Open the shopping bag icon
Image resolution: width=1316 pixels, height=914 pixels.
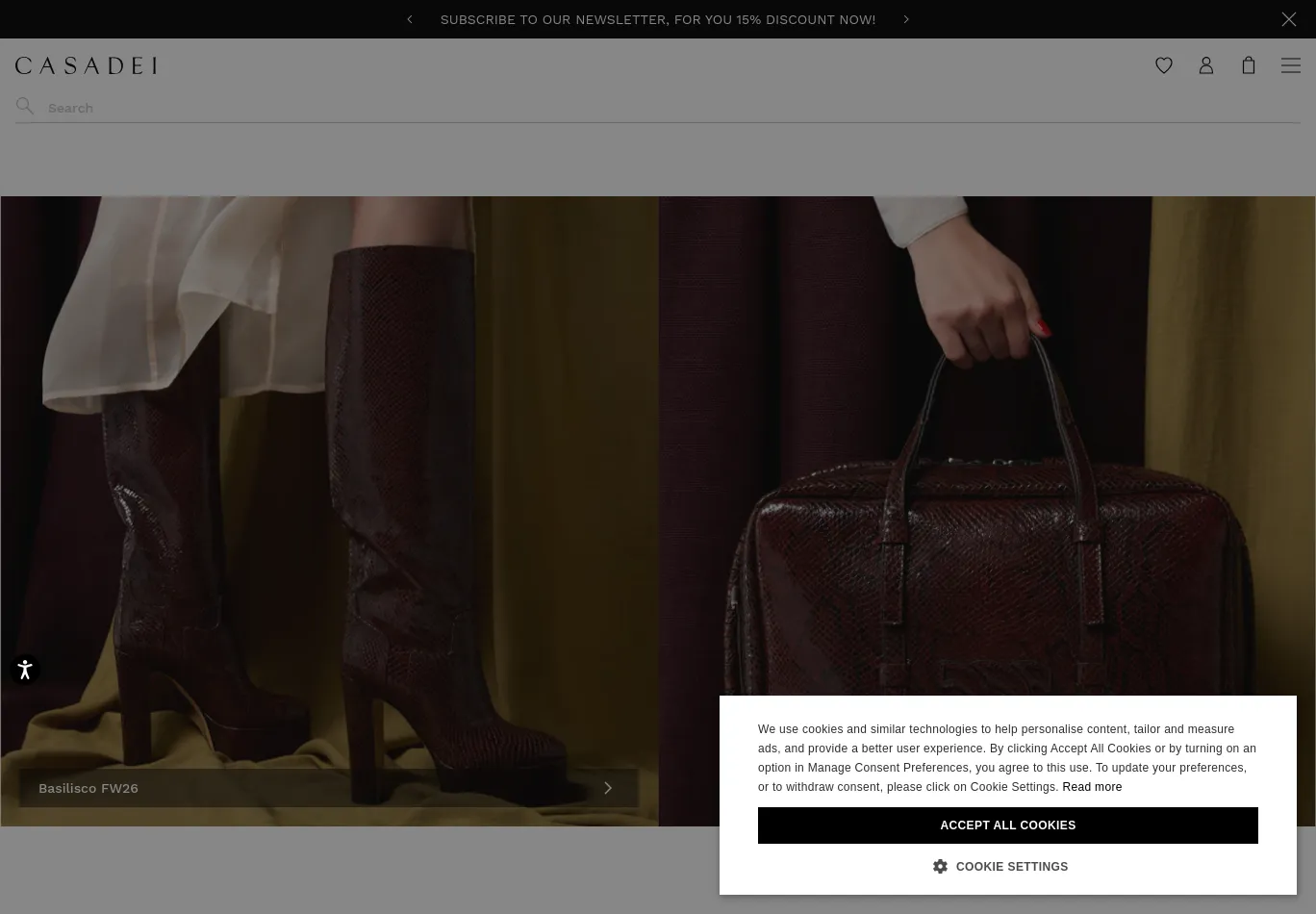(1249, 65)
